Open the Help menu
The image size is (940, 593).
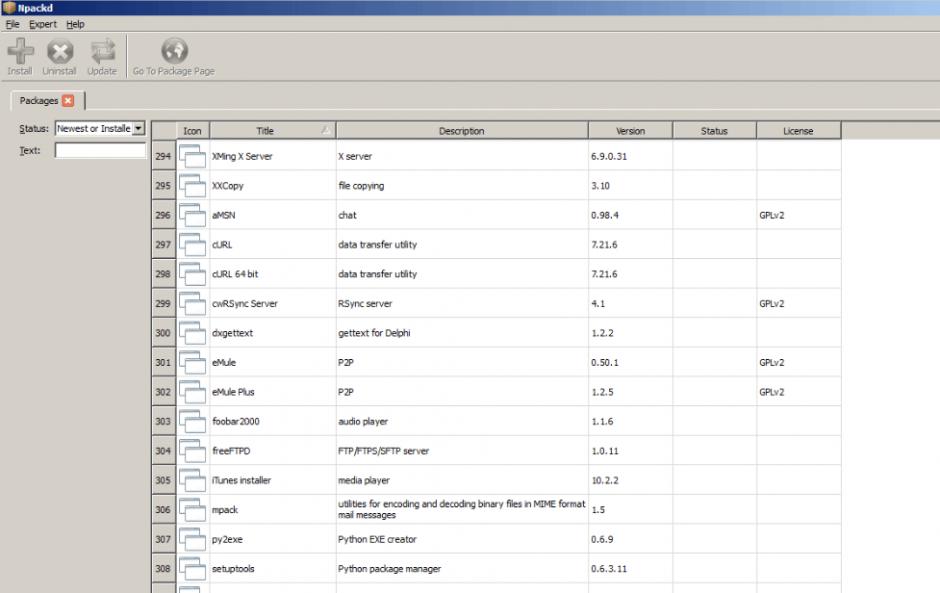tap(75, 24)
